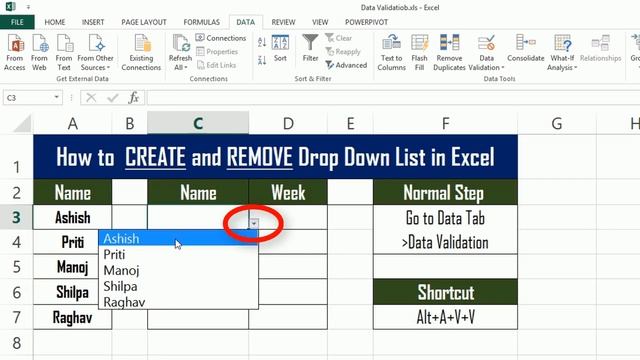Go to the FORMULAS tab
Image resolution: width=640 pixels, height=360 pixels.
coord(202,22)
